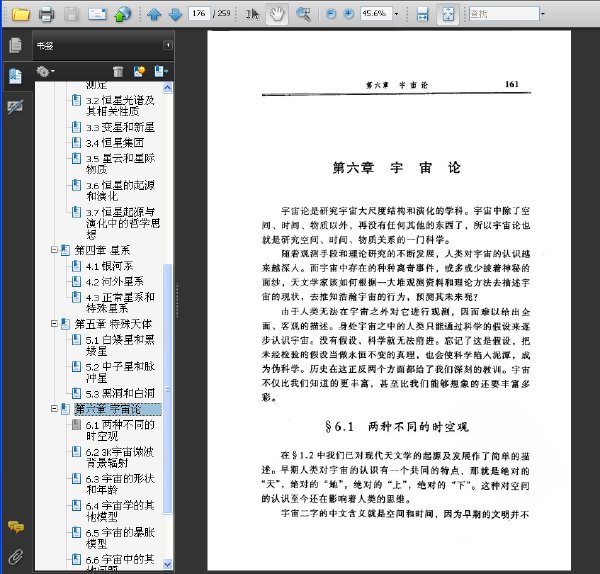The image size is (600, 574).
Task: Click the page number field showing 176
Action: point(199,14)
